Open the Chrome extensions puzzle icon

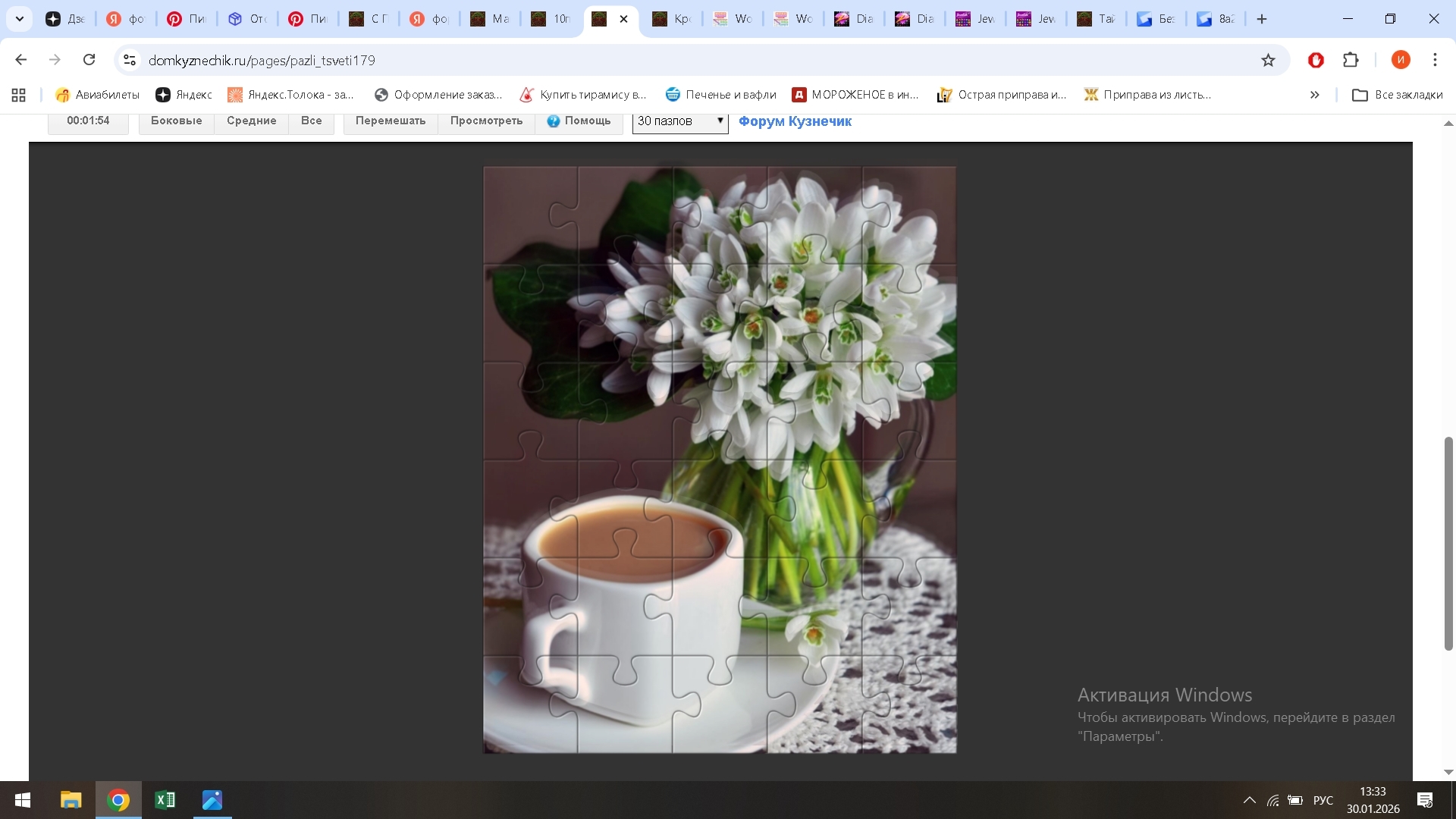click(1351, 60)
